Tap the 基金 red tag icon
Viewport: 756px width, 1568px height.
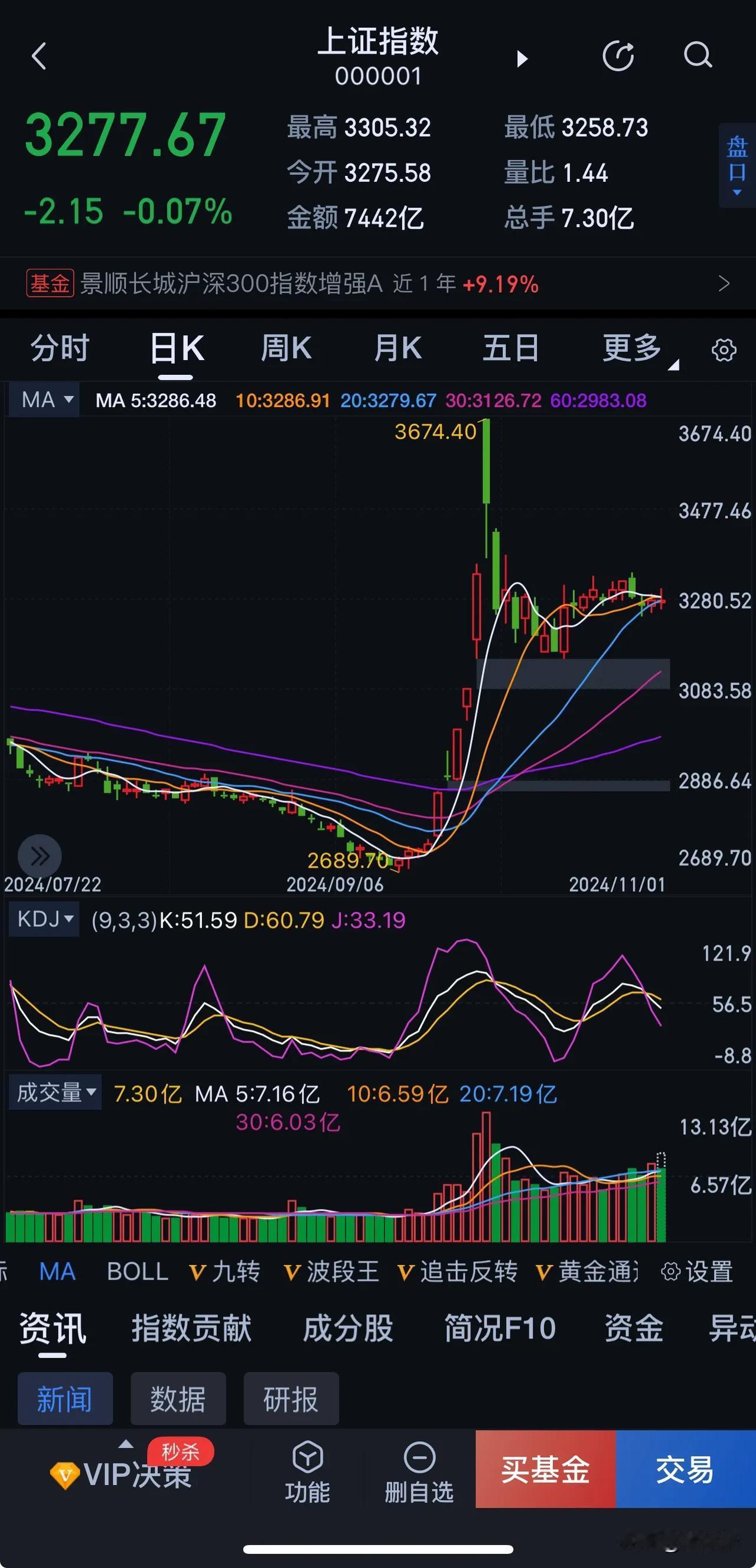(x=50, y=283)
